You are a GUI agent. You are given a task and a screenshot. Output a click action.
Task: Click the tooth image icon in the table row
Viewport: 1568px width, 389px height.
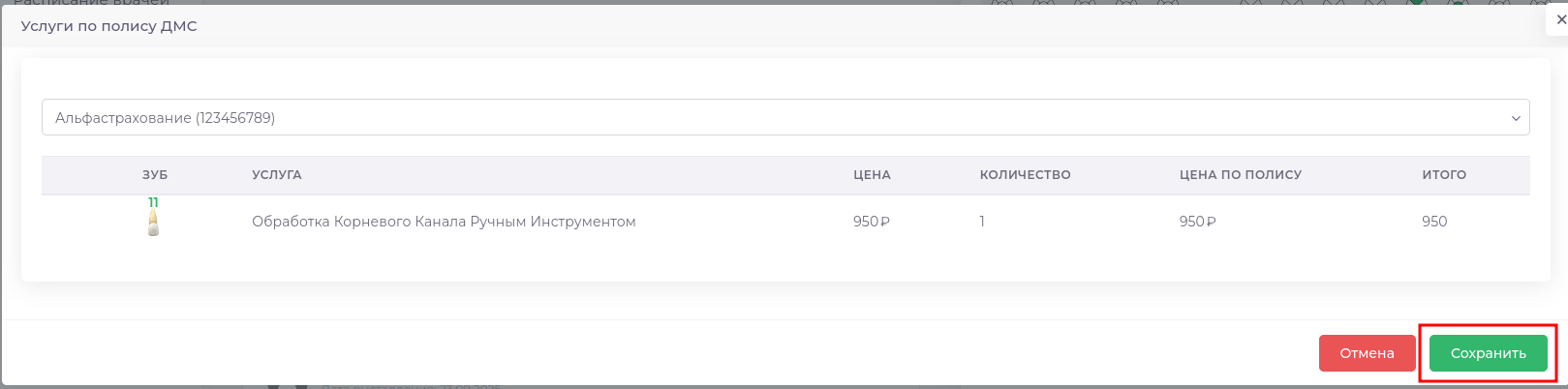click(x=153, y=224)
